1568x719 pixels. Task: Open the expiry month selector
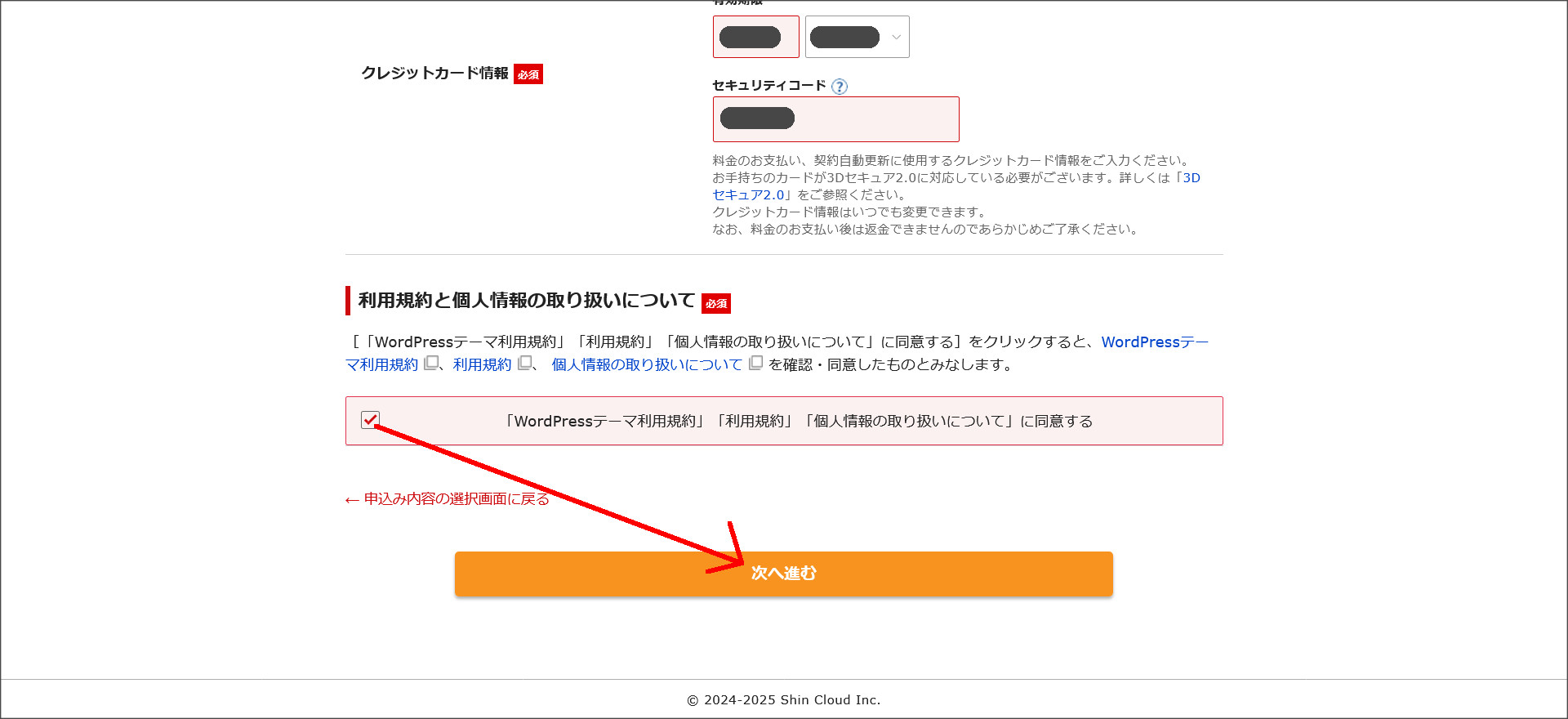click(x=755, y=37)
